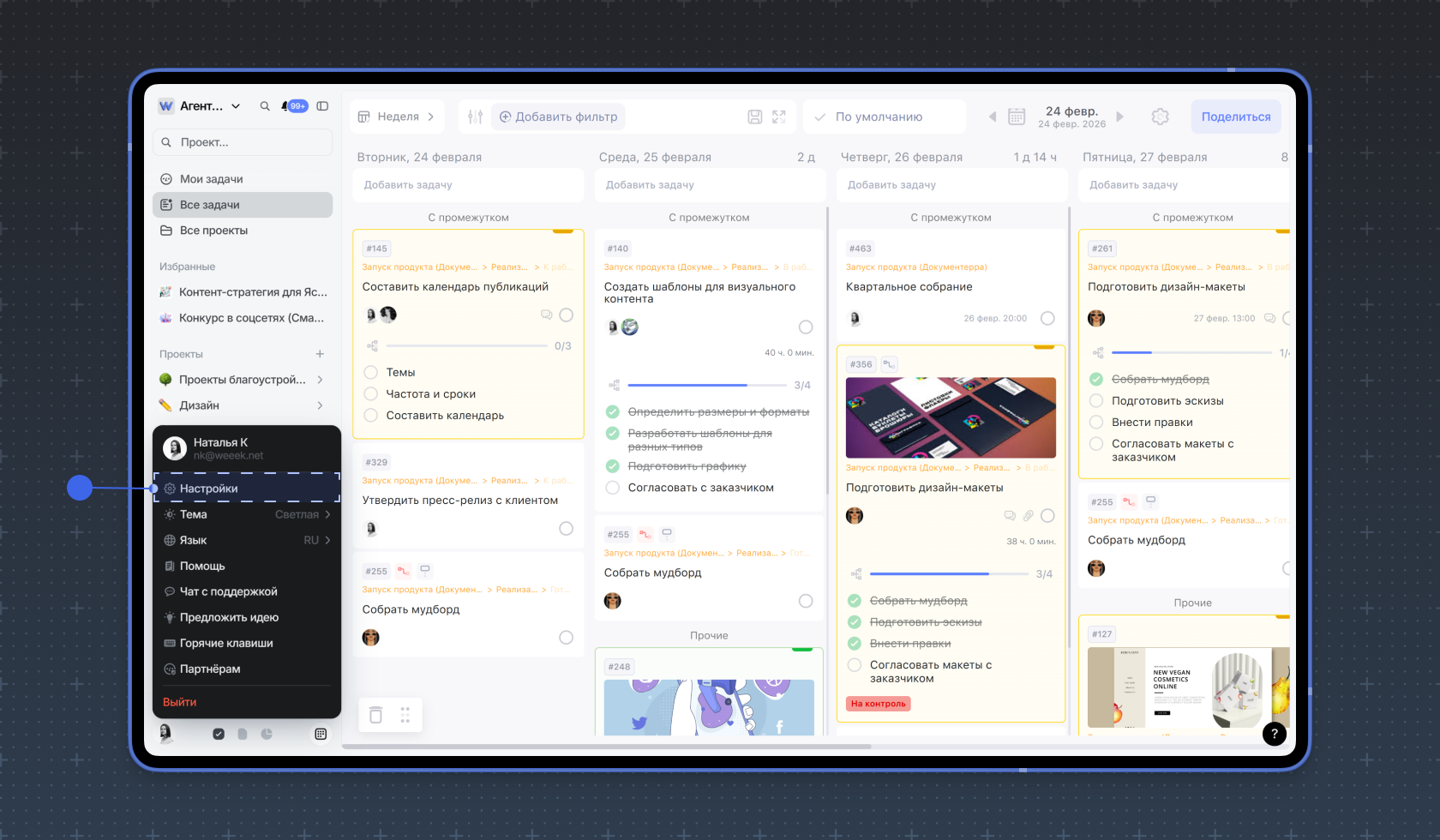Click the trash bin icon at bottom

(375, 715)
